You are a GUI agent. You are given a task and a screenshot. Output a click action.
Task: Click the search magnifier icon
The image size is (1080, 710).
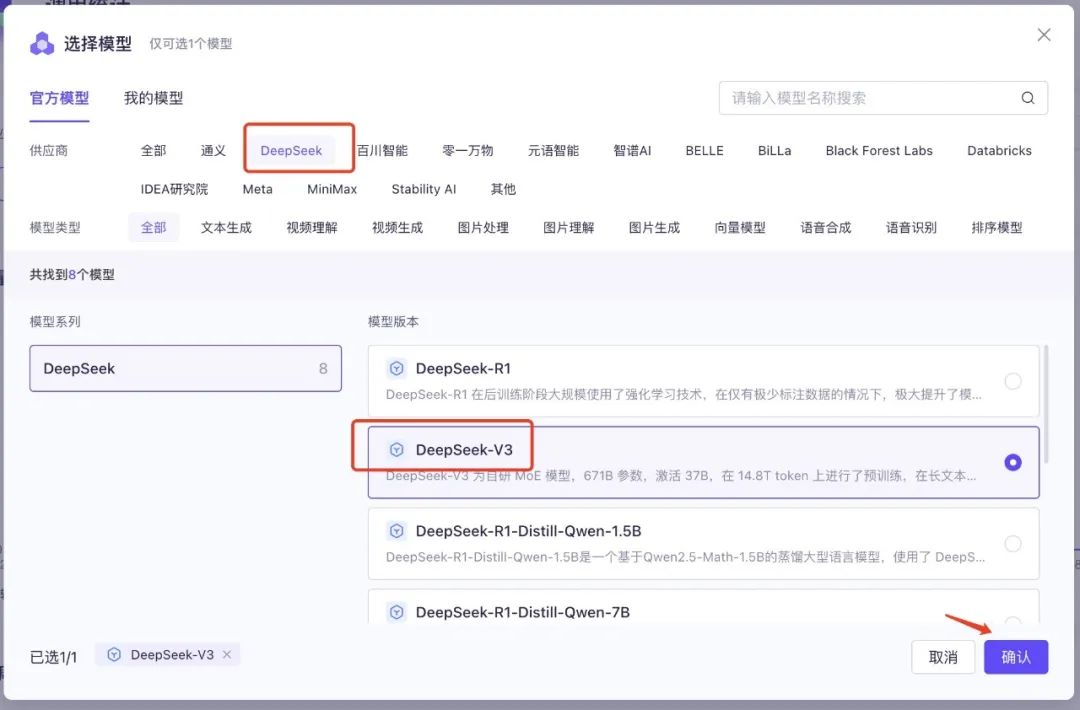point(1028,98)
